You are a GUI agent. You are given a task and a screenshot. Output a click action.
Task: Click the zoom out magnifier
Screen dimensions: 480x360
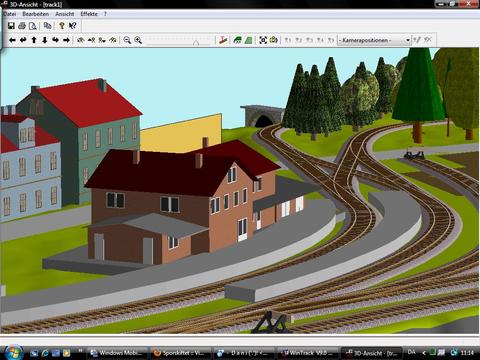point(127,40)
